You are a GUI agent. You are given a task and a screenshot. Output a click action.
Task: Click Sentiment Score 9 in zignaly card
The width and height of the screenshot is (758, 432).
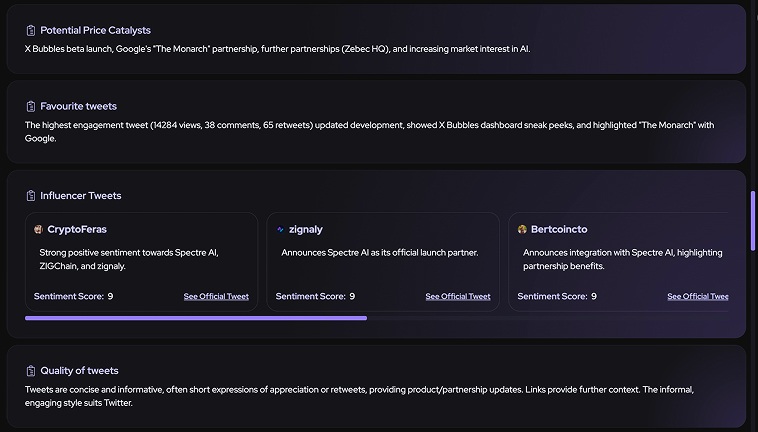tap(315, 297)
